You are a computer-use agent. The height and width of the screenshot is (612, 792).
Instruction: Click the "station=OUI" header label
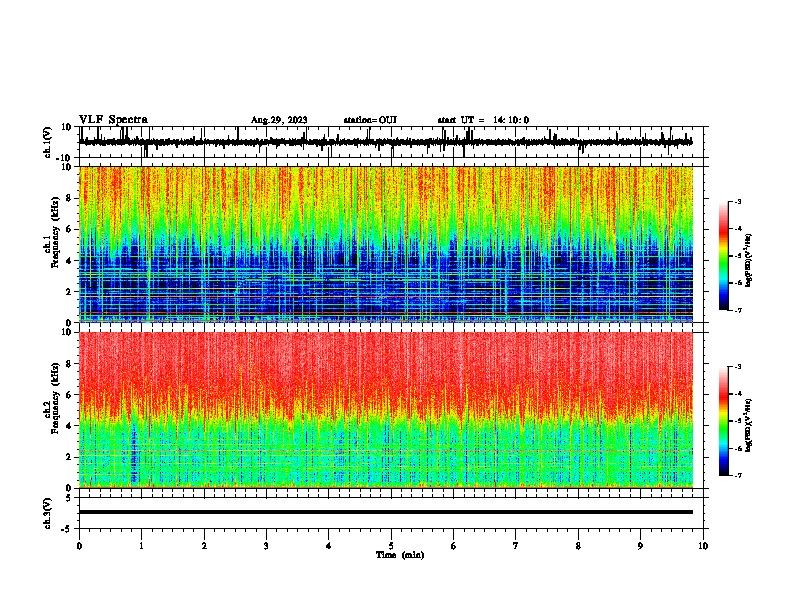(x=370, y=120)
